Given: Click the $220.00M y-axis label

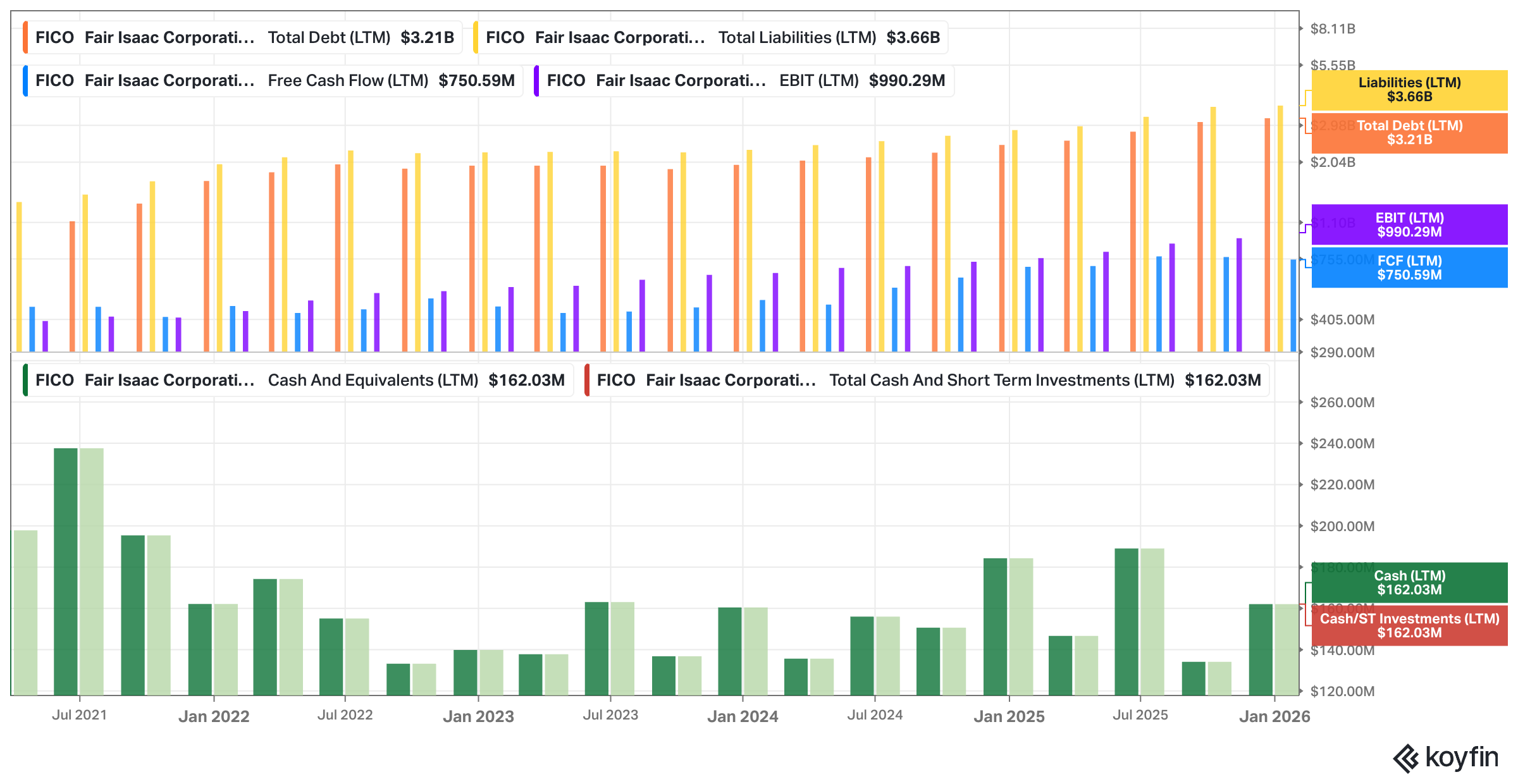Looking at the screenshot, I should click(x=1343, y=485).
